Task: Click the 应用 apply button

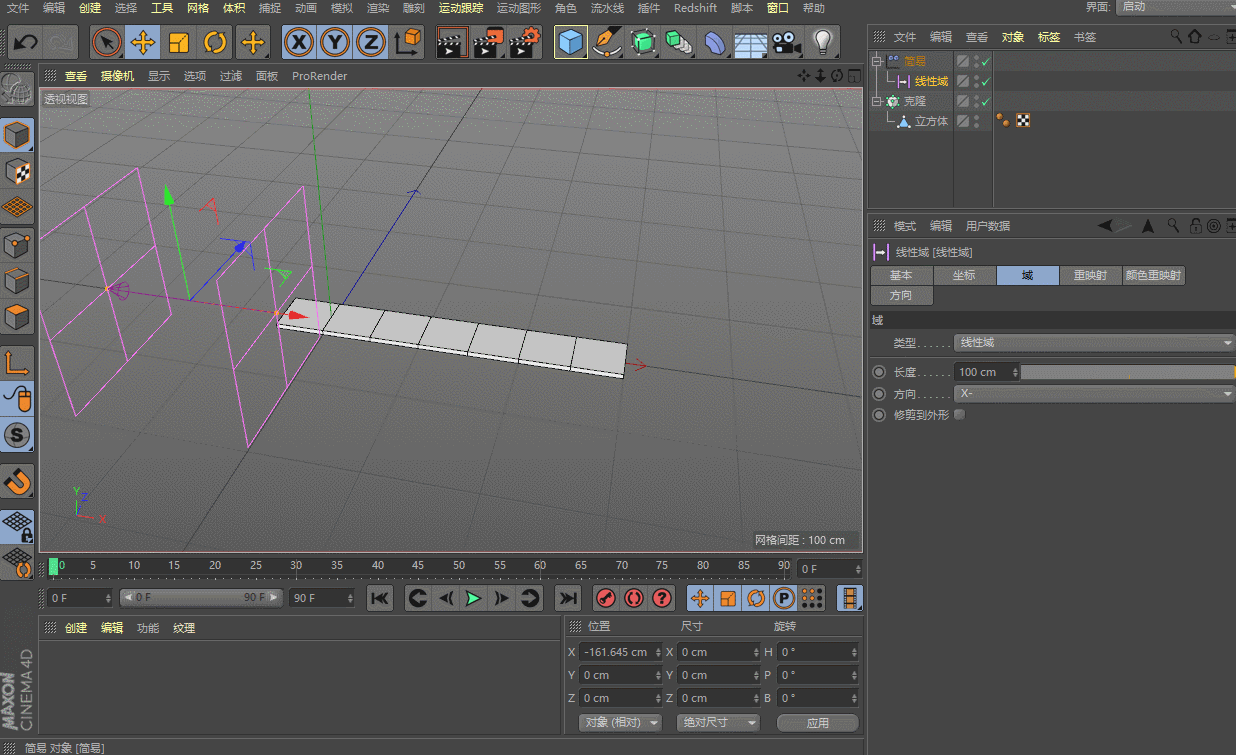Action: click(x=817, y=722)
